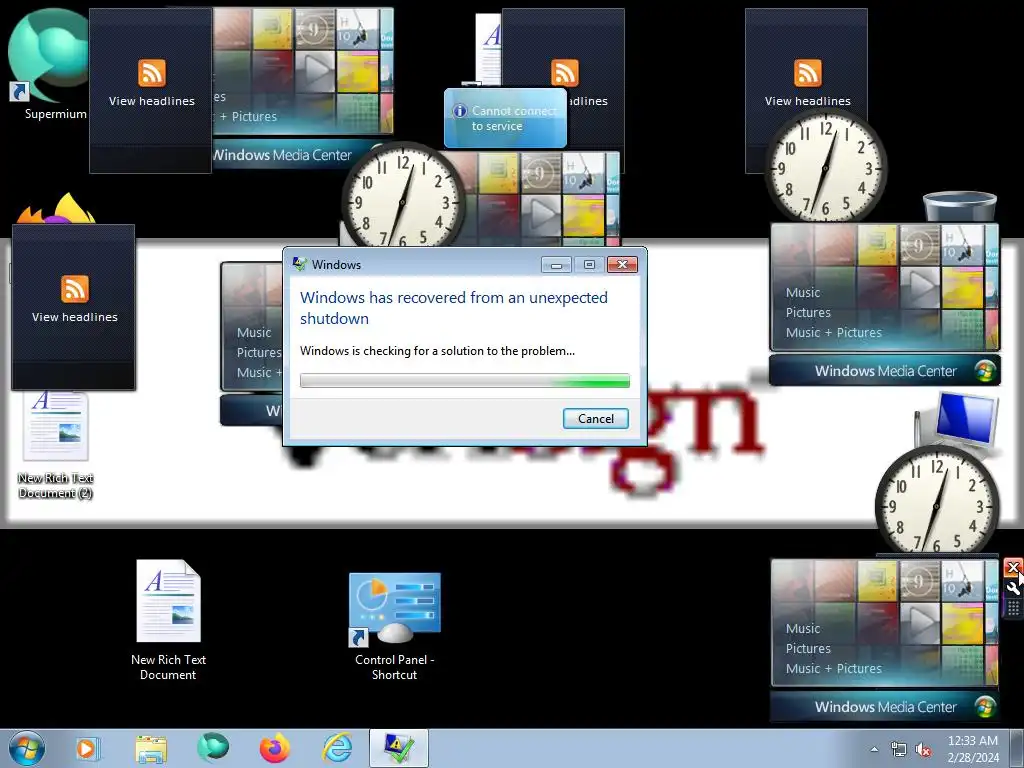Open Pictures in the bottom-right Media Center gadget
Image resolution: width=1024 pixels, height=768 pixels.
point(808,648)
